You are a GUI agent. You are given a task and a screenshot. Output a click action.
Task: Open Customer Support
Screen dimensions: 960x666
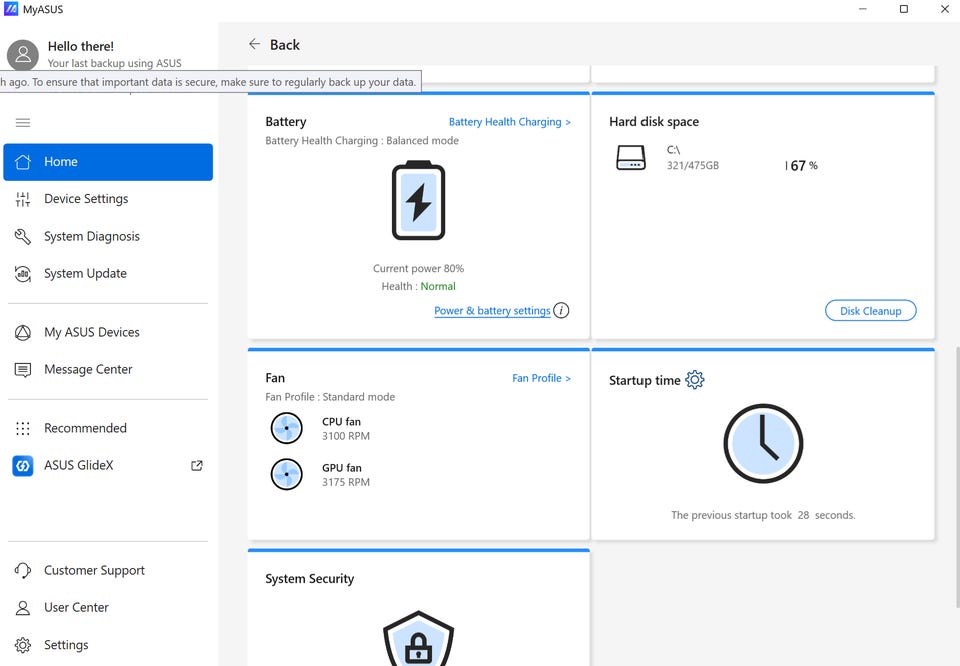pos(108,571)
